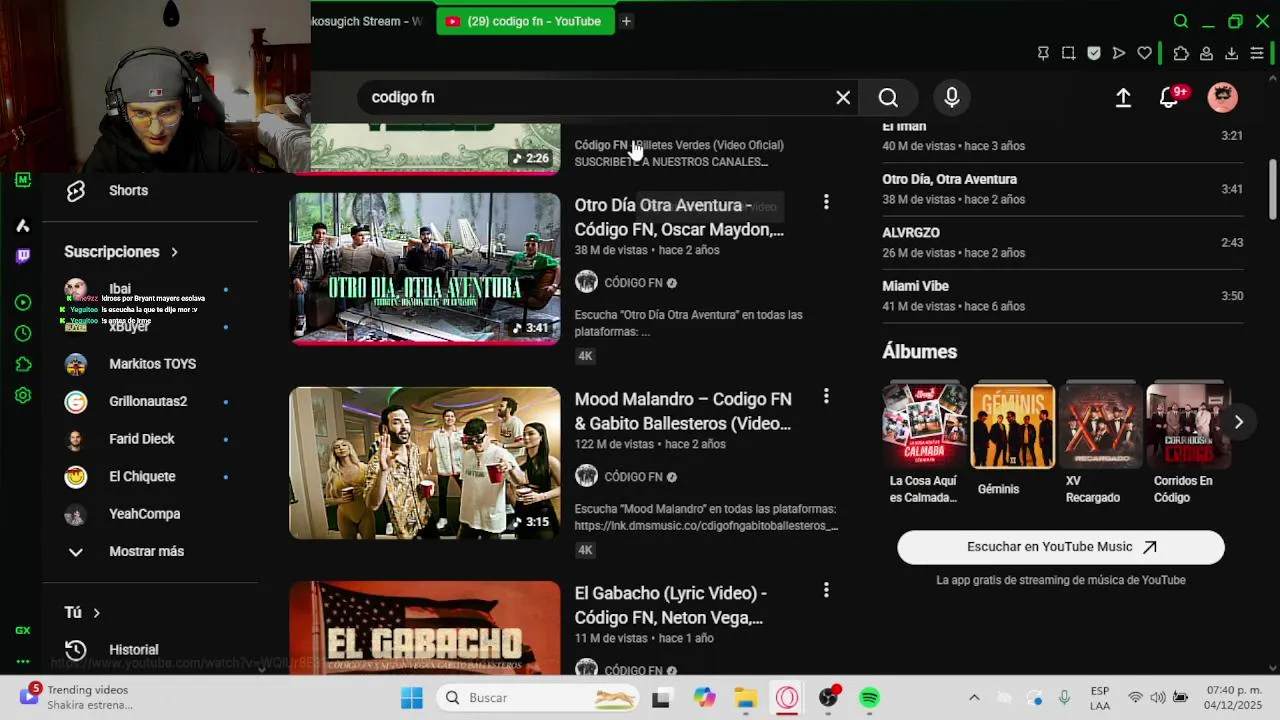Open the YouTube upload/create icon
This screenshot has height=720, width=1280.
point(1123,97)
